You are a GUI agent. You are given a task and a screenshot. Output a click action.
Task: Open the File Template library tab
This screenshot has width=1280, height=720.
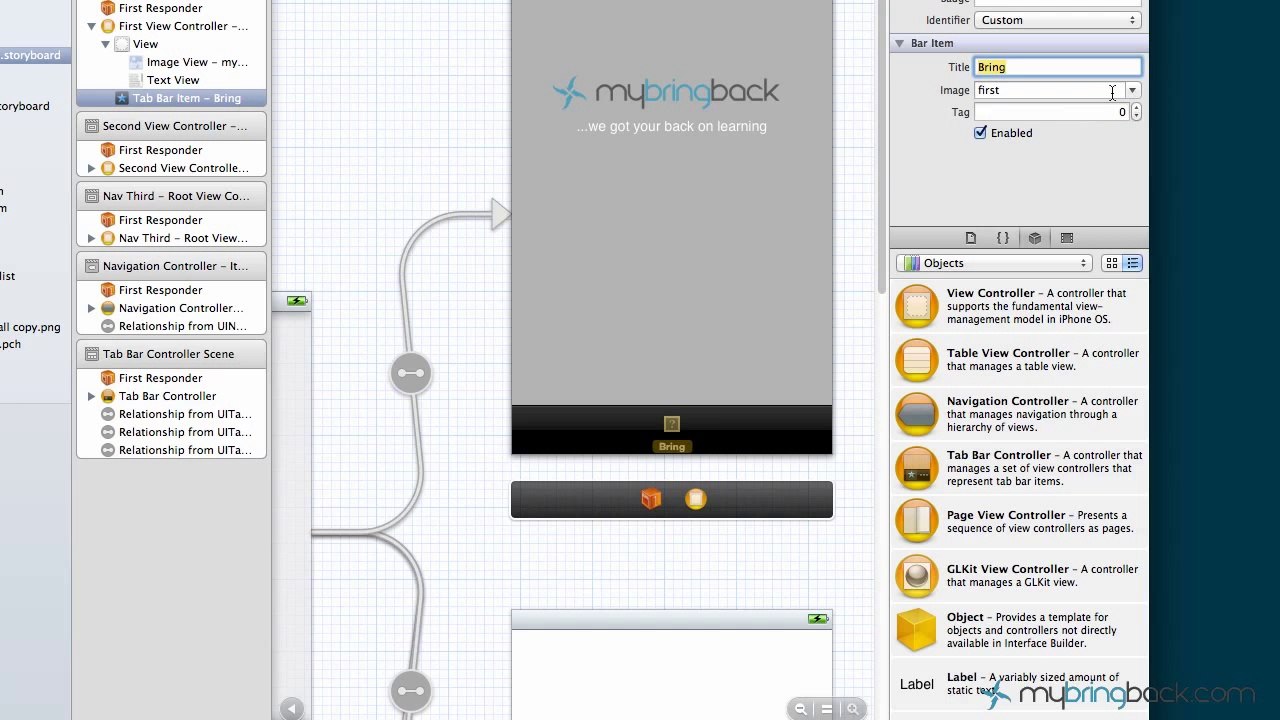pos(970,238)
